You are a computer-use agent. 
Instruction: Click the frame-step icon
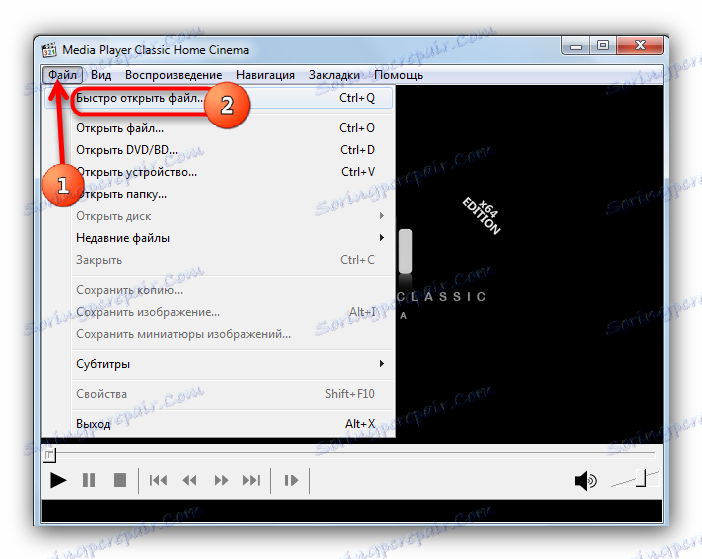(x=291, y=481)
